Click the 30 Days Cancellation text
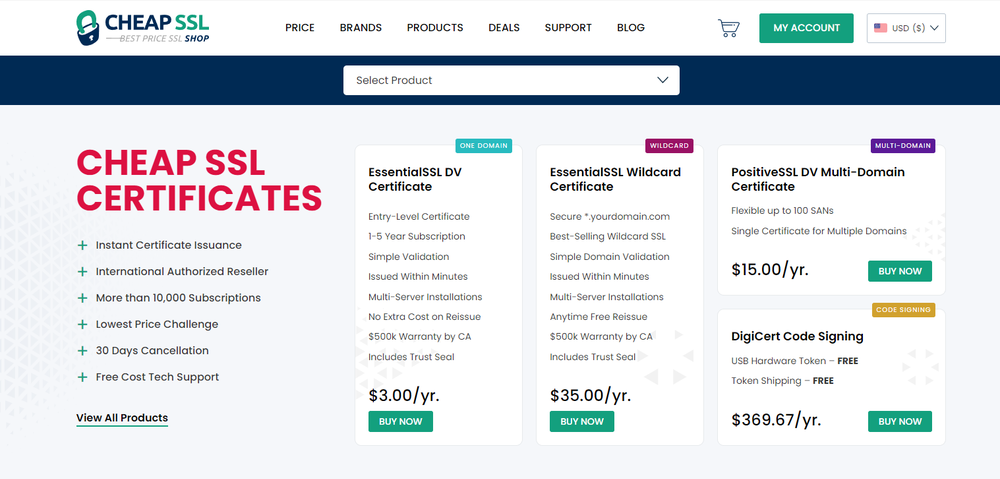This screenshot has height=479, width=1000. click(152, 351)
